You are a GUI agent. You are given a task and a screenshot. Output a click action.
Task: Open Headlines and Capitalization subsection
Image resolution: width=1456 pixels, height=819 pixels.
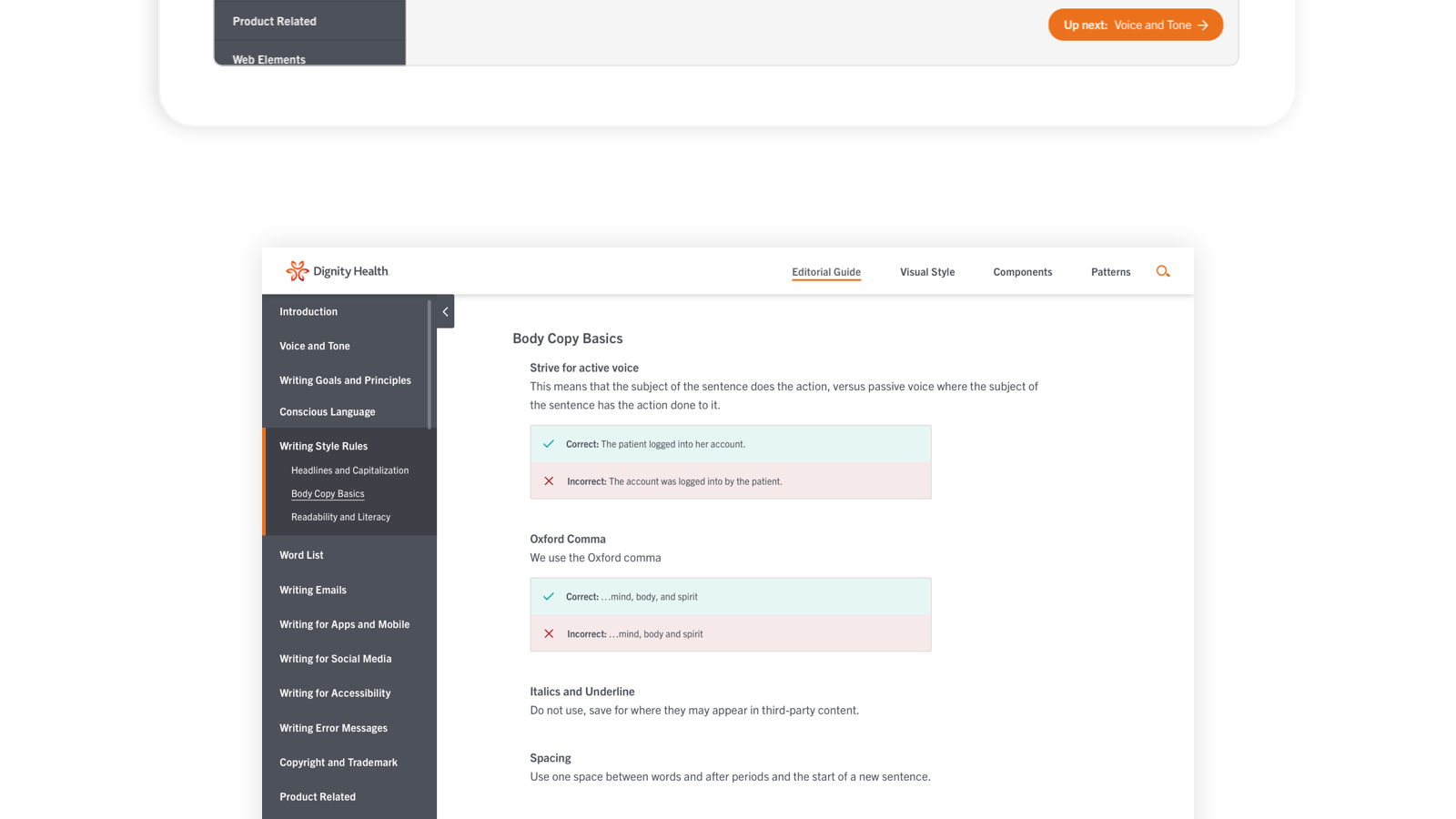pos(350,470)
